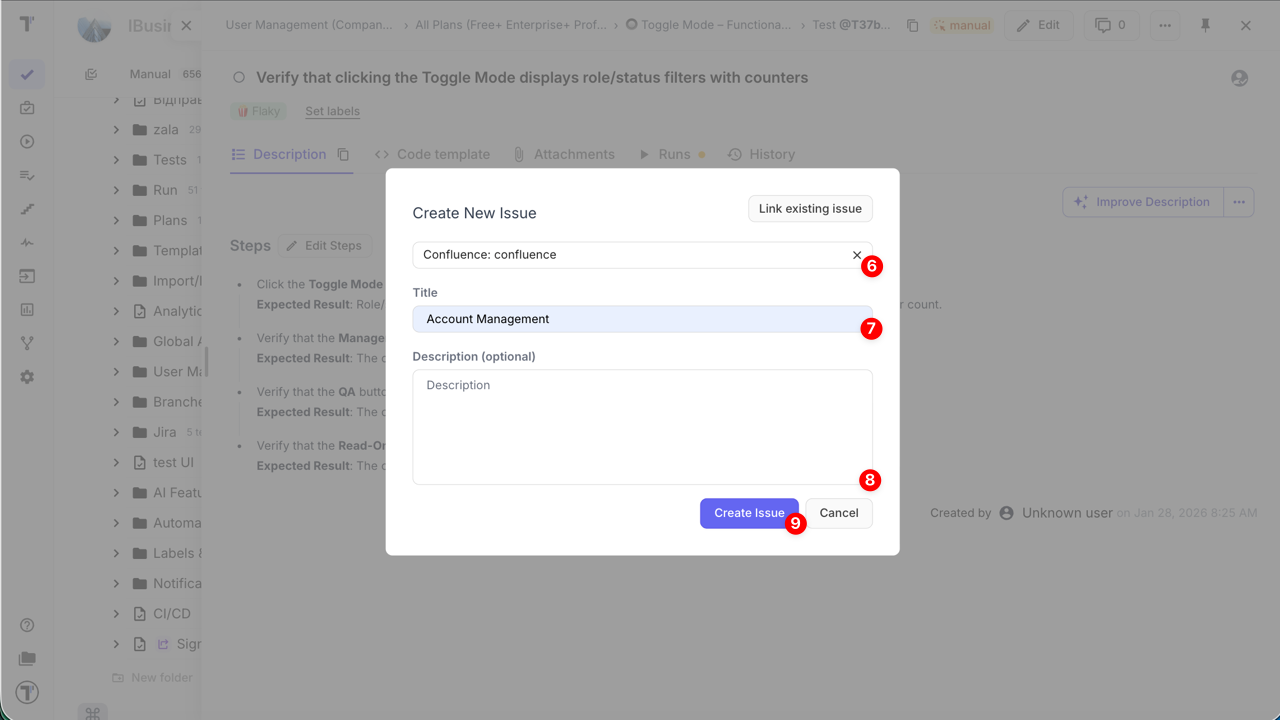Click Link existing issue
1280x720 pixels.
[x=809, y=208]
